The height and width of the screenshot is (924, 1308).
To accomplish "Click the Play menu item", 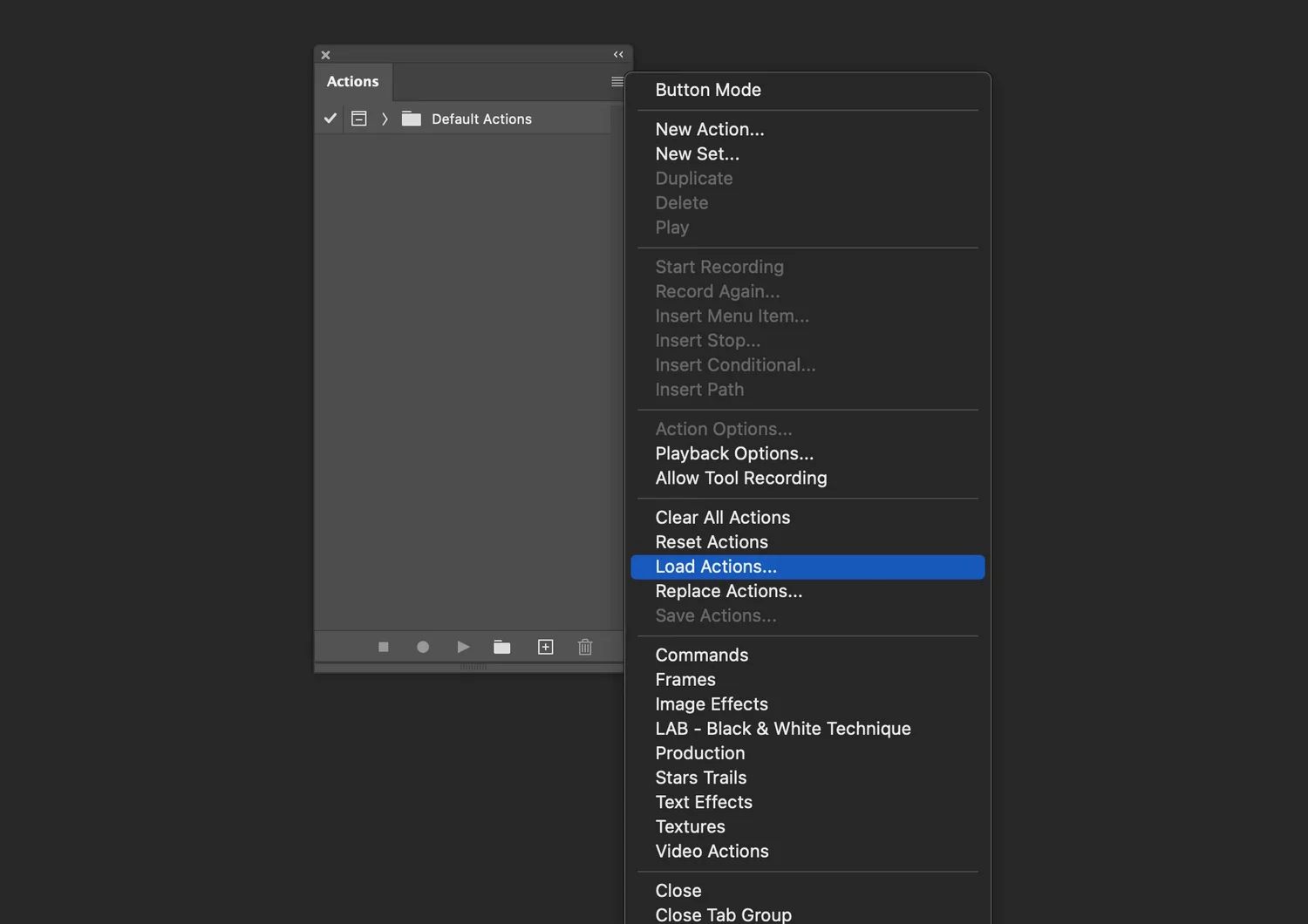I will point(807,227).
